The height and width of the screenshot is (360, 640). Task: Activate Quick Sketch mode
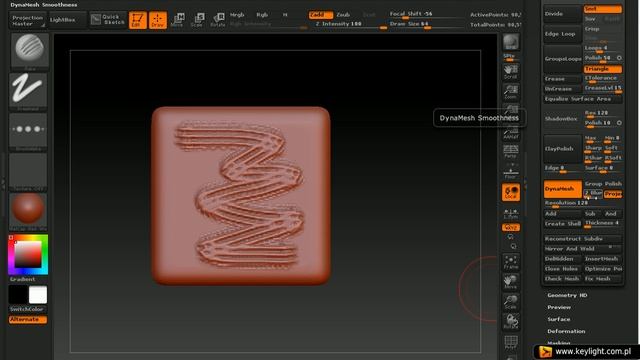(108, 20)
